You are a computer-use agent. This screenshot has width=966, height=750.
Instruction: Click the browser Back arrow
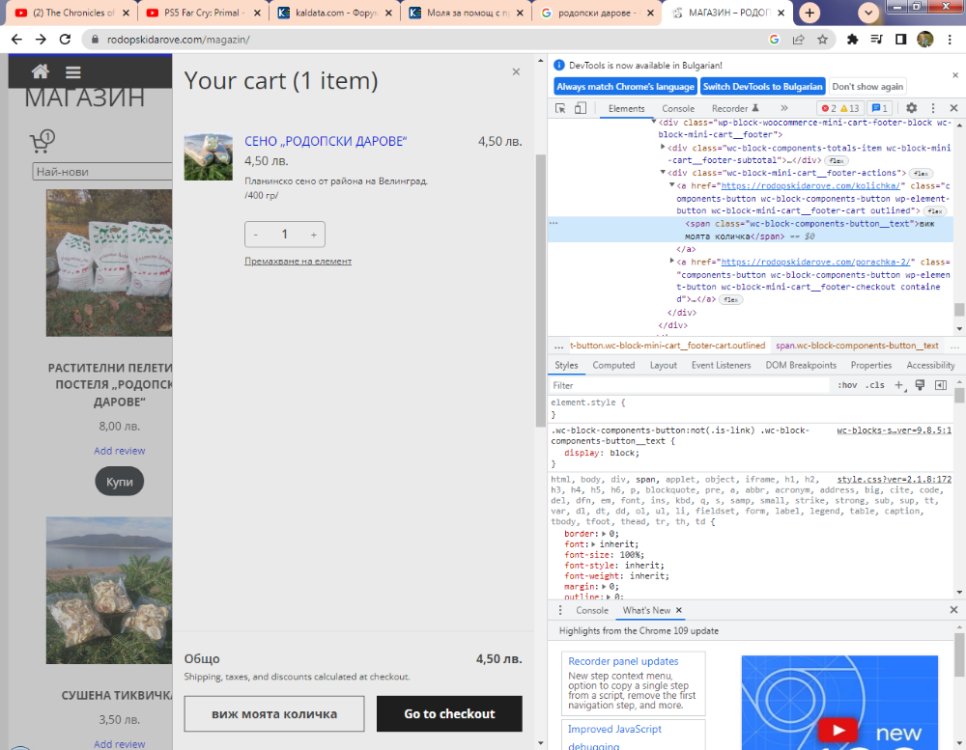pyautogui.click(x=17, y=39)
